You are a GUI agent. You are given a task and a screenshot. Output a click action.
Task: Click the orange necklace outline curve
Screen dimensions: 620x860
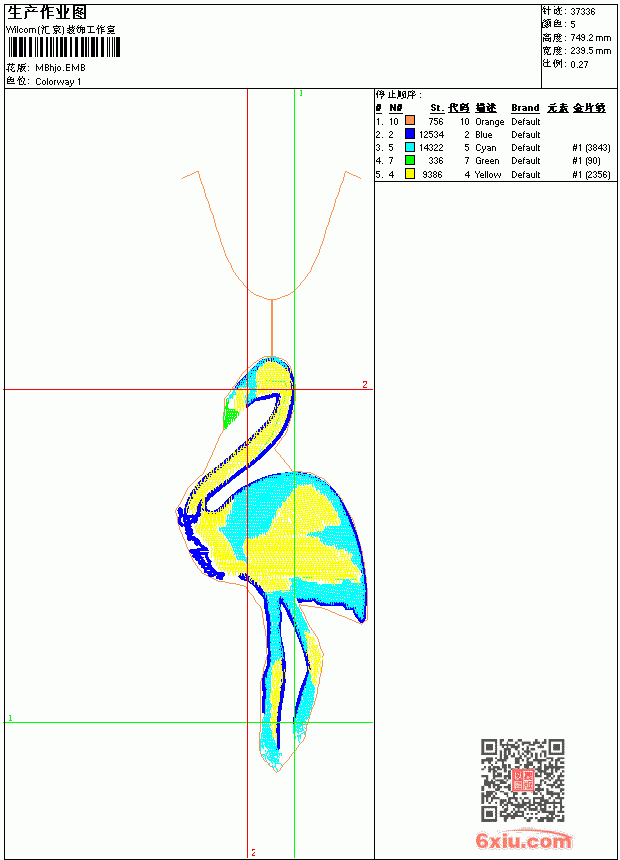click(x=272, y=235)
